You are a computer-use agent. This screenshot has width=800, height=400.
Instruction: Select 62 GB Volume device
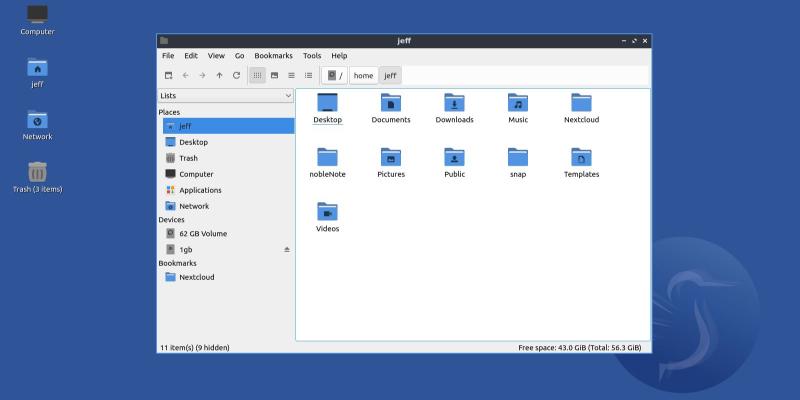click(228, 234)
